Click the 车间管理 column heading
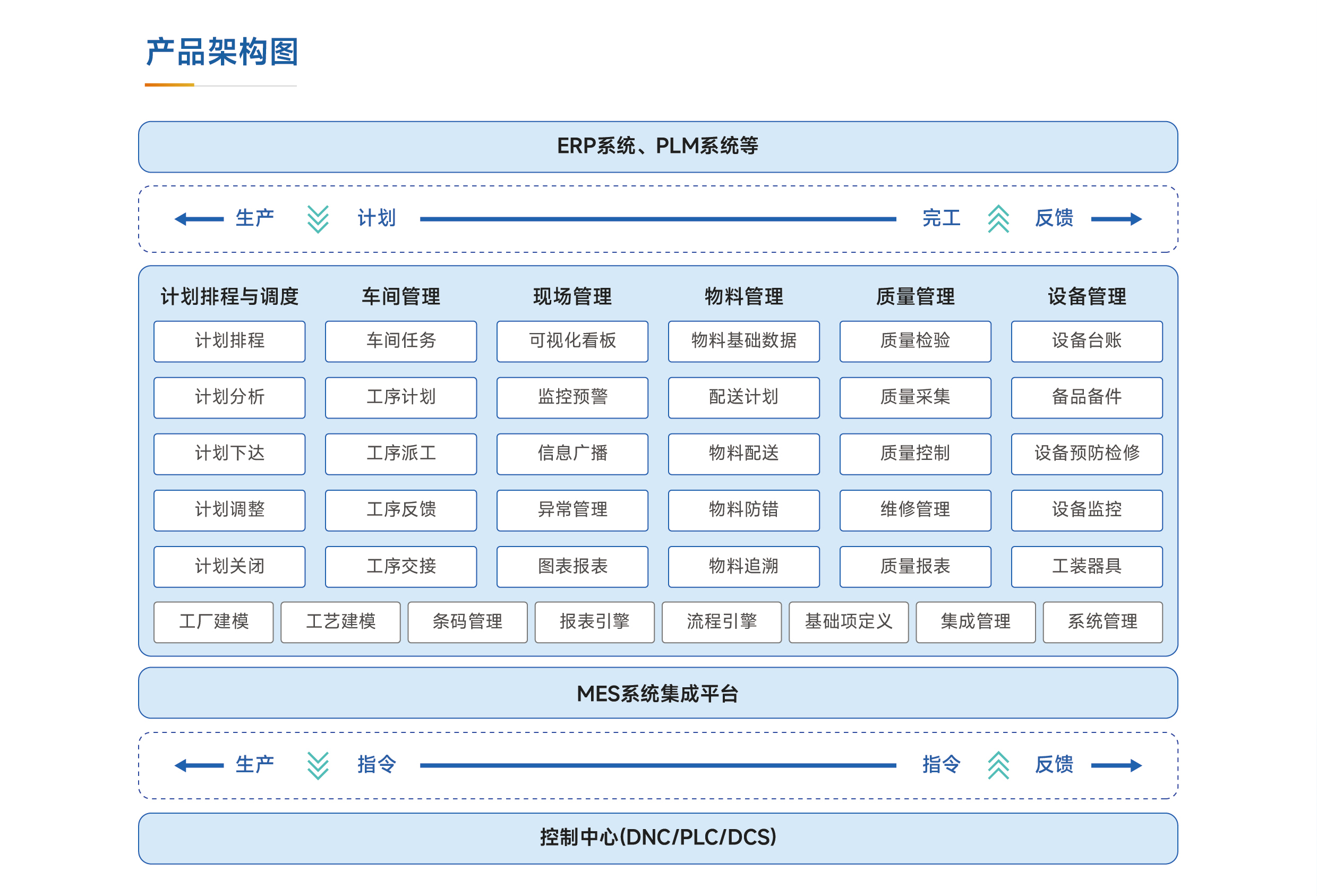The height and width of the screenshot is (896, 1317). 400,296
